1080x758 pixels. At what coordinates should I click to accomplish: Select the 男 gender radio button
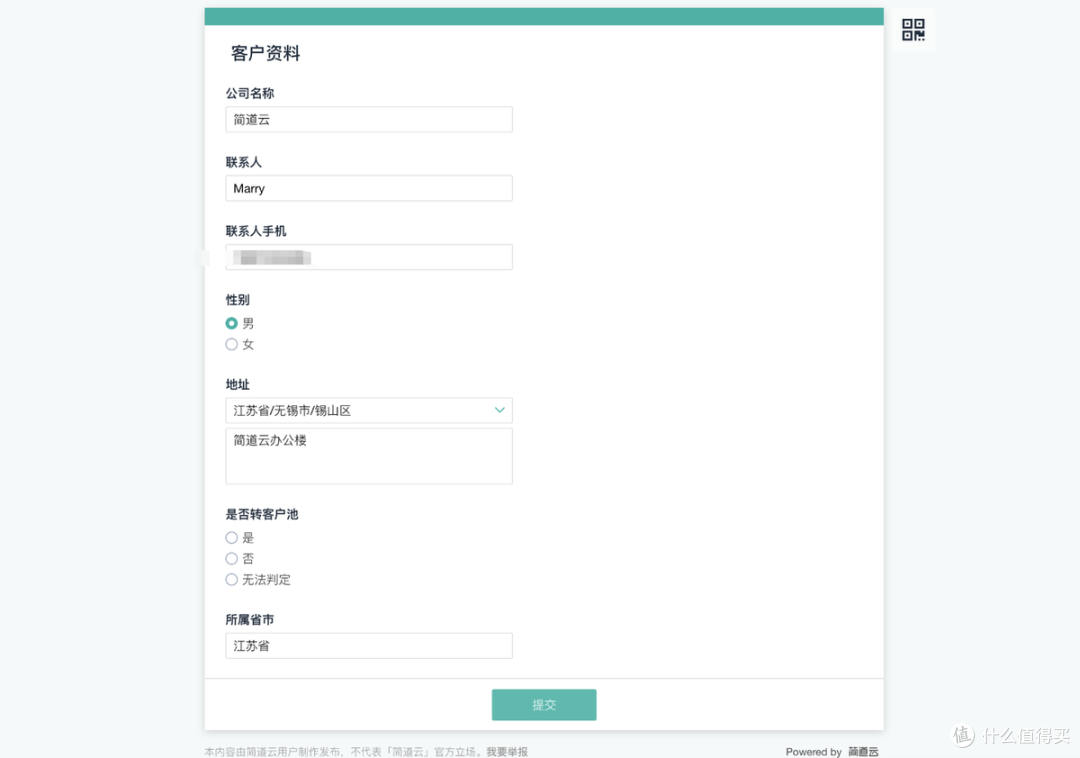[231, 323]
